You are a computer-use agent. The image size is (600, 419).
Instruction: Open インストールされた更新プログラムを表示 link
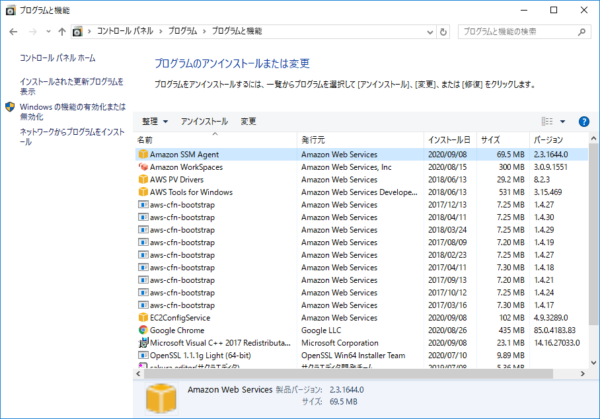[x=72, y=86]
